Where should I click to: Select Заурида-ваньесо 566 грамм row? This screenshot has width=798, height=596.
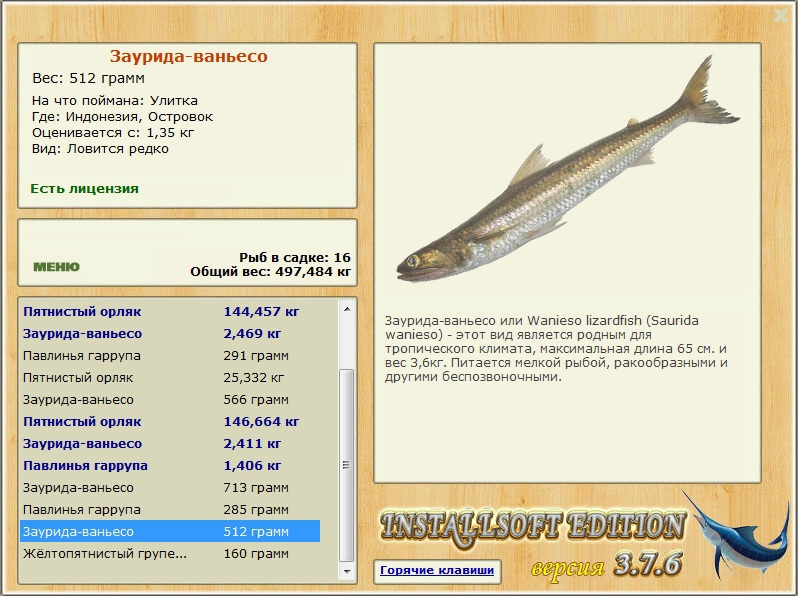coord(170,400)
